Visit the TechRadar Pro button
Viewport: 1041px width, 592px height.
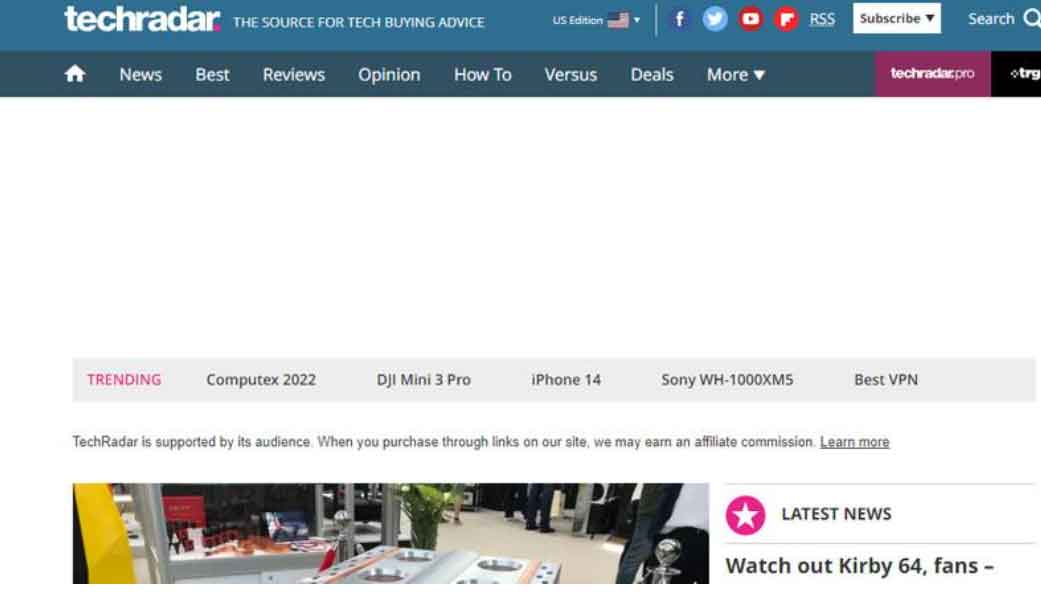932,74
